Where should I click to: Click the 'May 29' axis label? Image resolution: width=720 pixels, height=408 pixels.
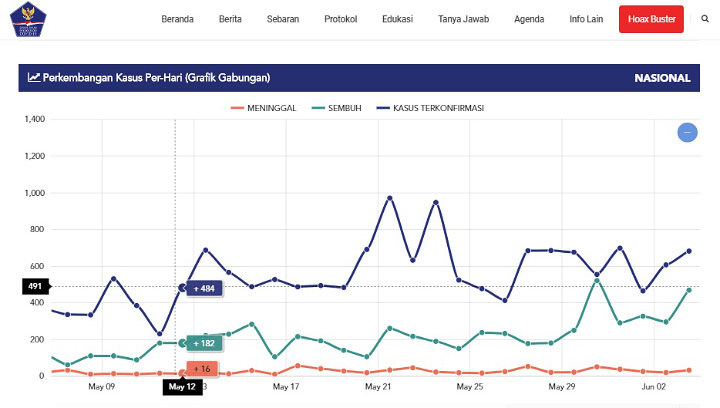(x=562, y=387)
